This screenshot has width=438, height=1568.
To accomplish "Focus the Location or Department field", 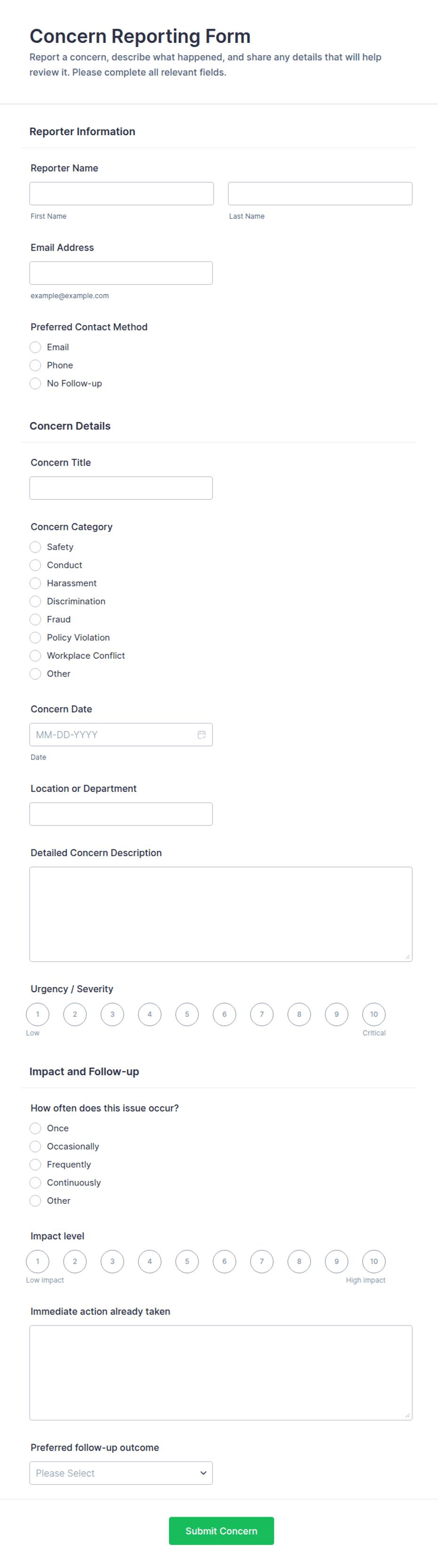I will point(121,814).
